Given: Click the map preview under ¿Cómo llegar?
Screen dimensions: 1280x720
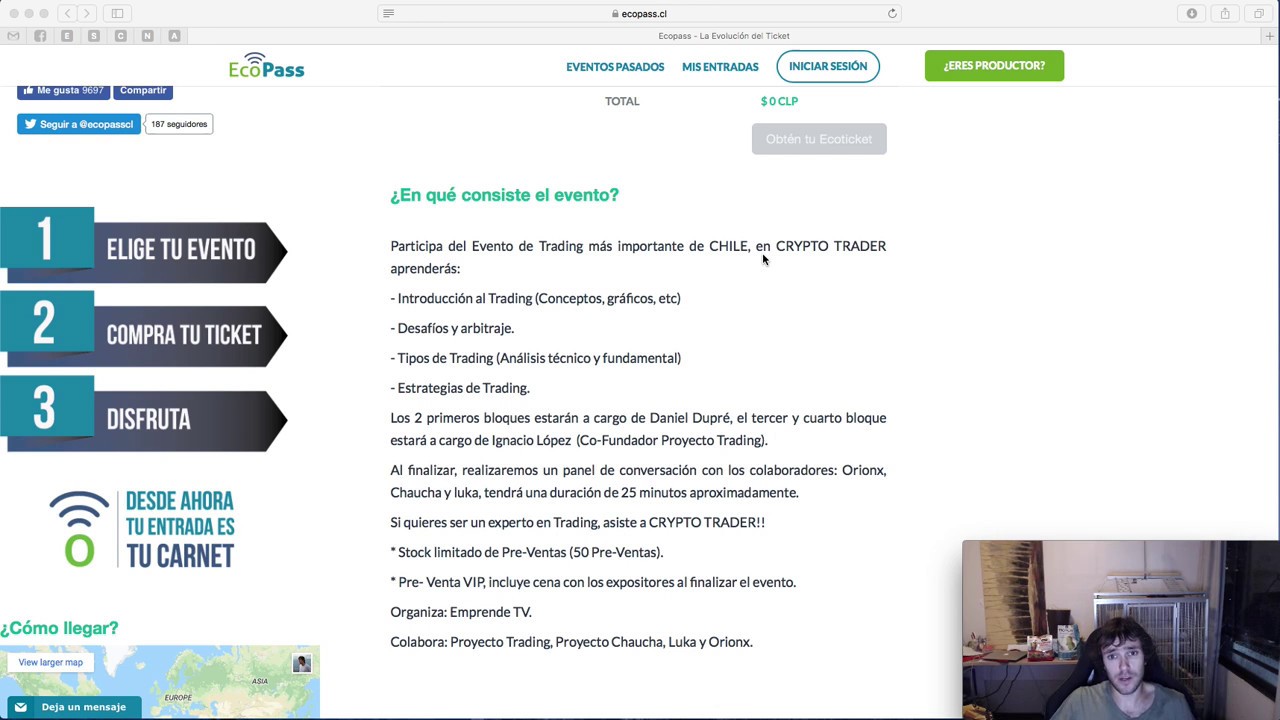Looking at the screenshot, I should (160, 682).
